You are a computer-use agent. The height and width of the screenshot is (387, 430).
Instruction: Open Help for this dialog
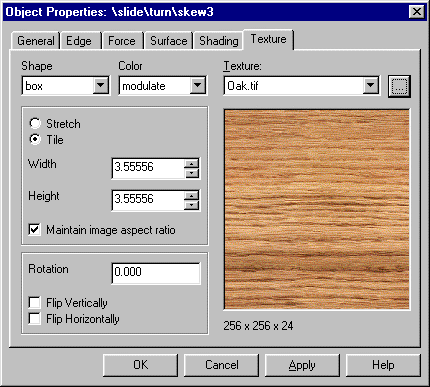[383, 365]
